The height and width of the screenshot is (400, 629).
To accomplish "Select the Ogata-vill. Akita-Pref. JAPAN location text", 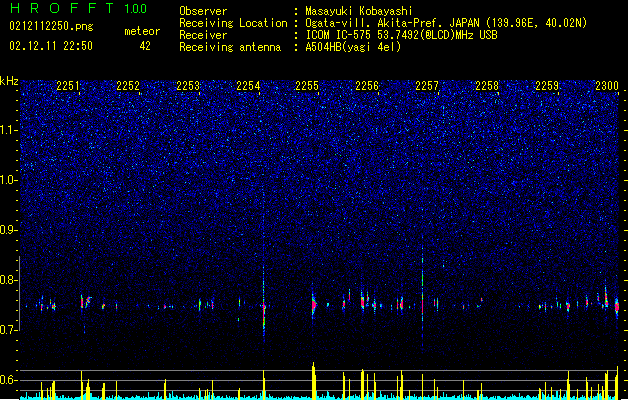I will click(446, 23).
